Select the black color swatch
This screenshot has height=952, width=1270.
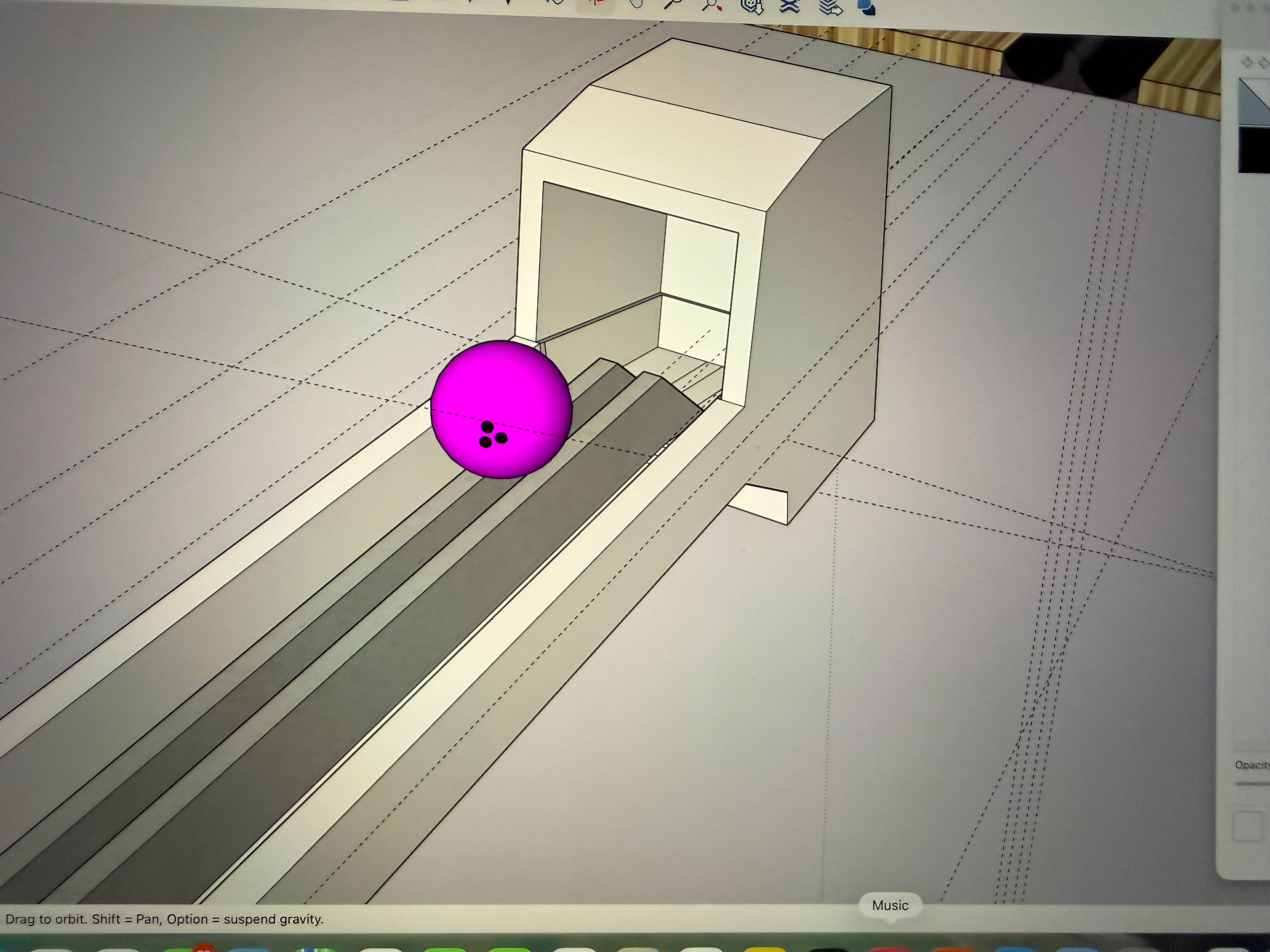(x=1254, y=149)
